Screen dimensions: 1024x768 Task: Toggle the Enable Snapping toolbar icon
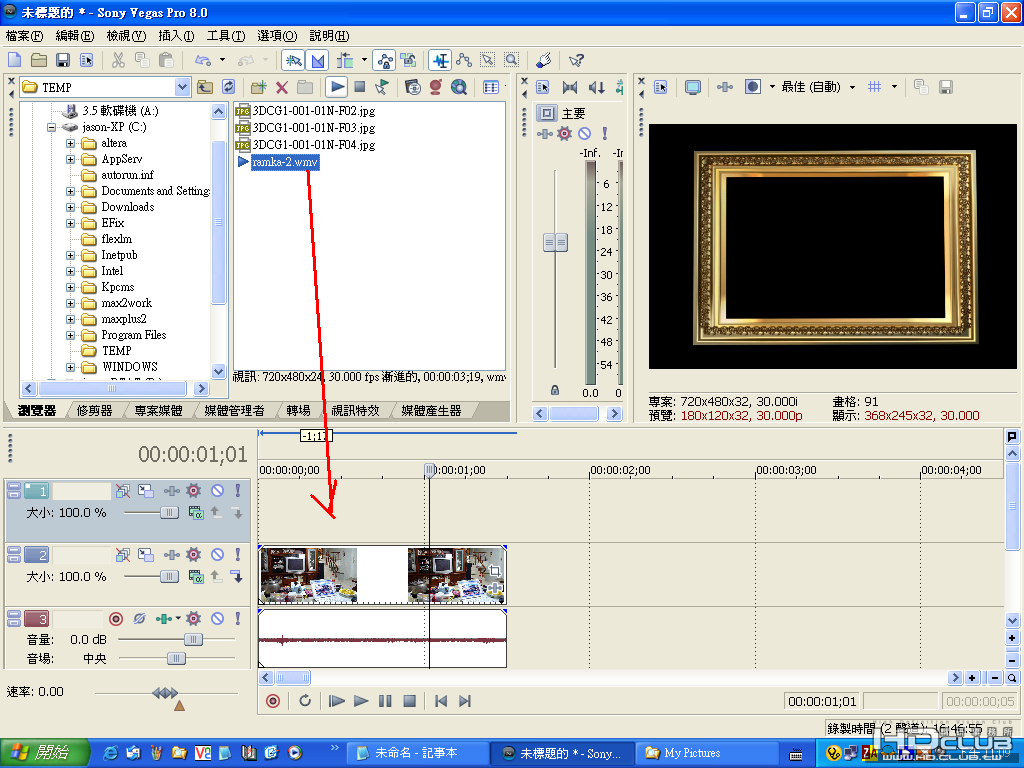click(x=293, y=60)
